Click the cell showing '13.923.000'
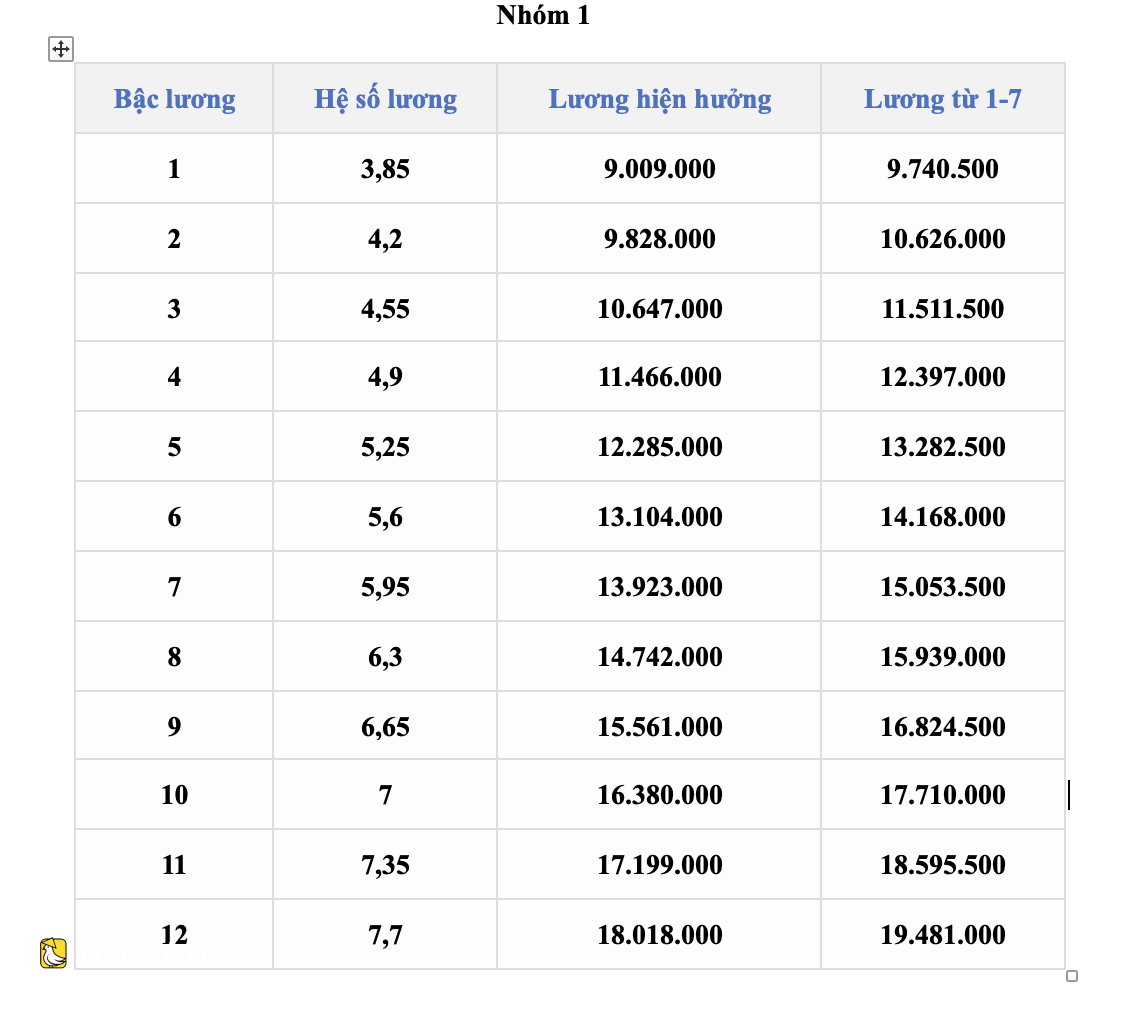Image resolution: width=1146 pixels, height=1010 pixels. (659, 587)
